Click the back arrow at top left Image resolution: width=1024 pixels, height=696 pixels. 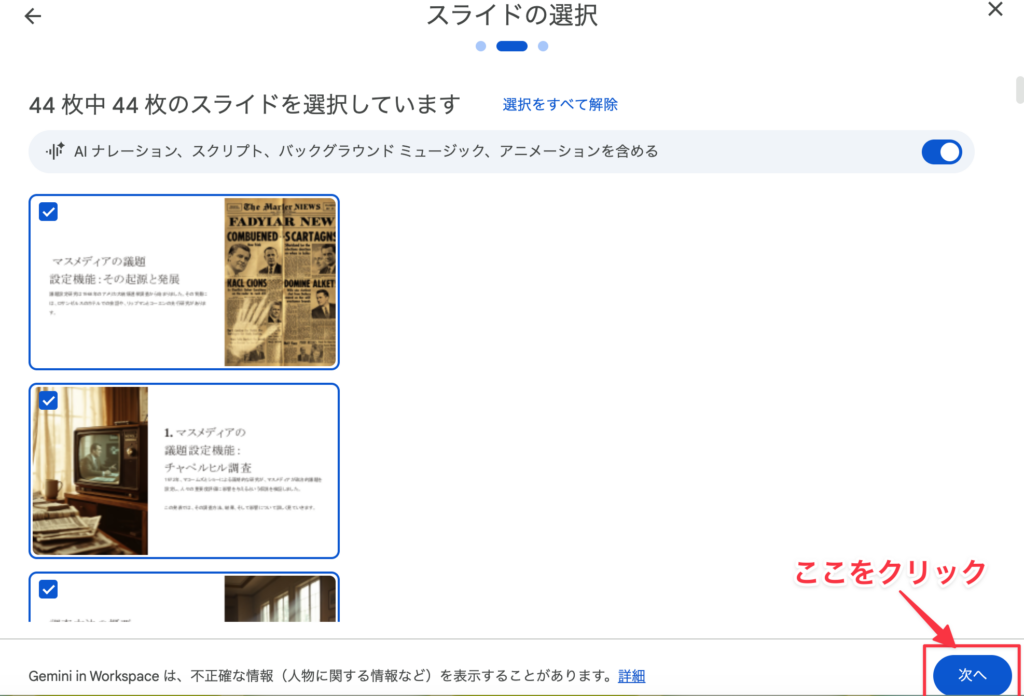pyautogui.click(x=33, y=16)
